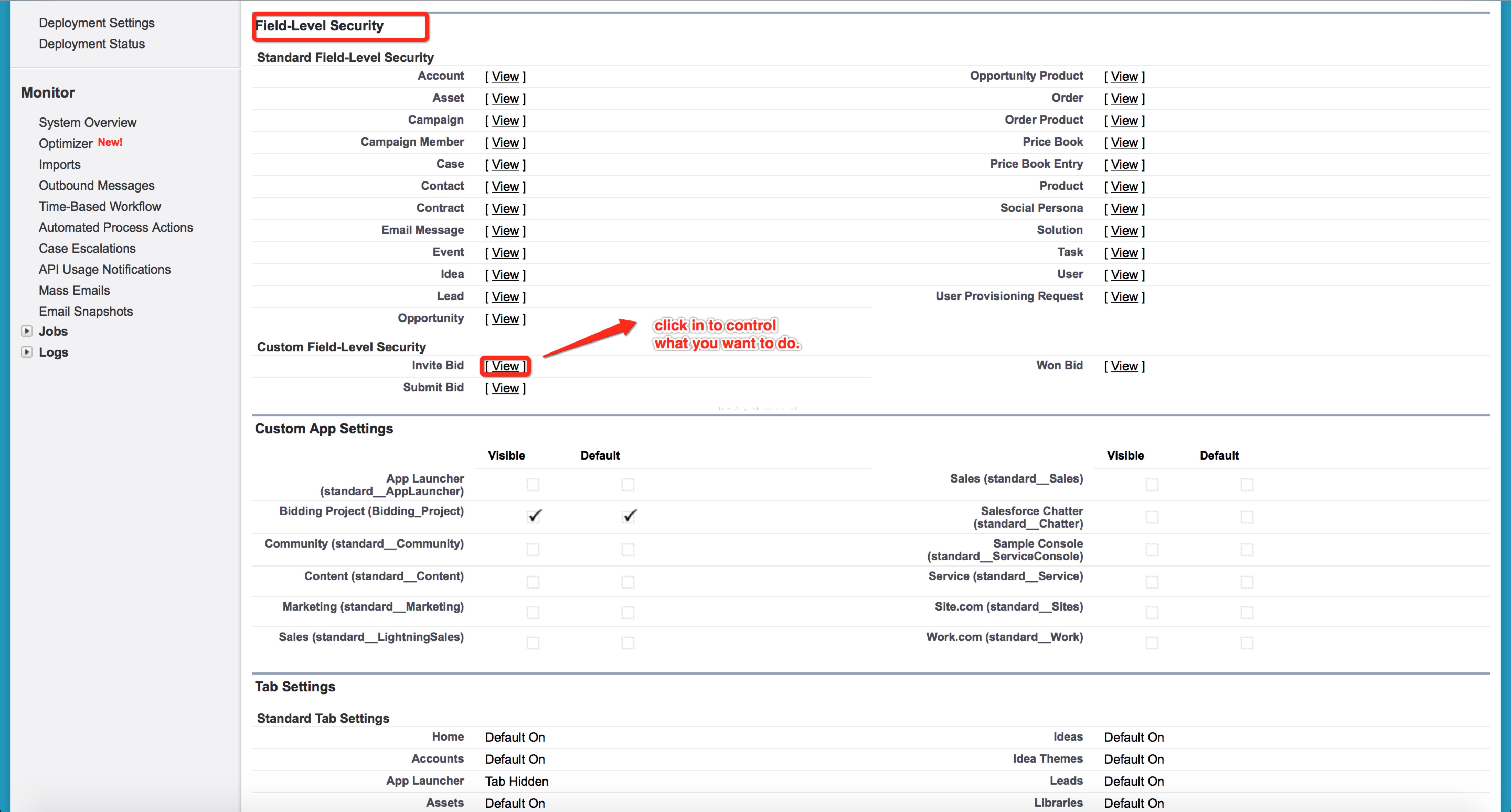Toggle Bidding Project Visible checkmark

coord(534,516)
